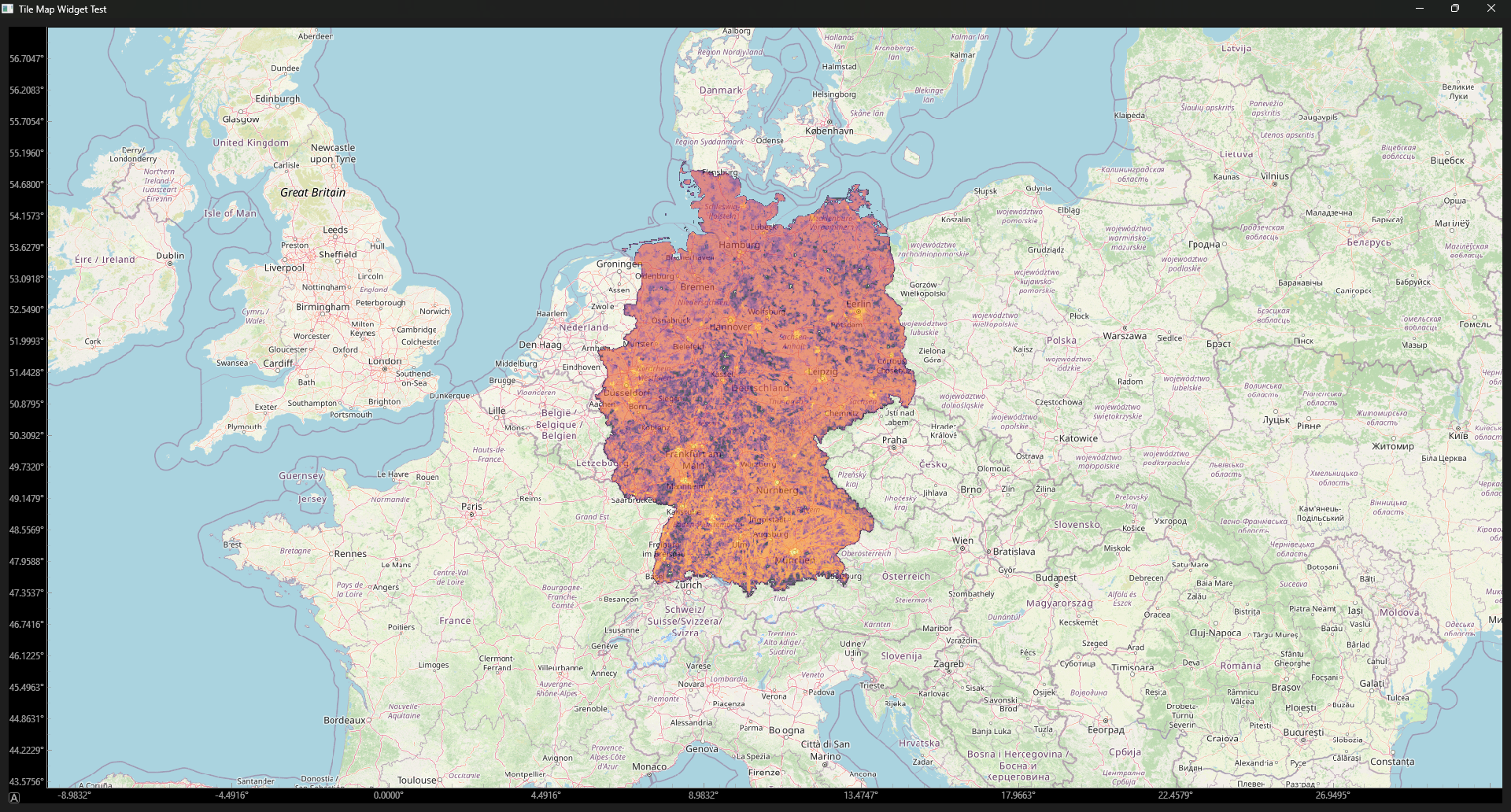Click the restore/maximize window button
Screen dimensions: 1511x812
(x=1455, y=9)
